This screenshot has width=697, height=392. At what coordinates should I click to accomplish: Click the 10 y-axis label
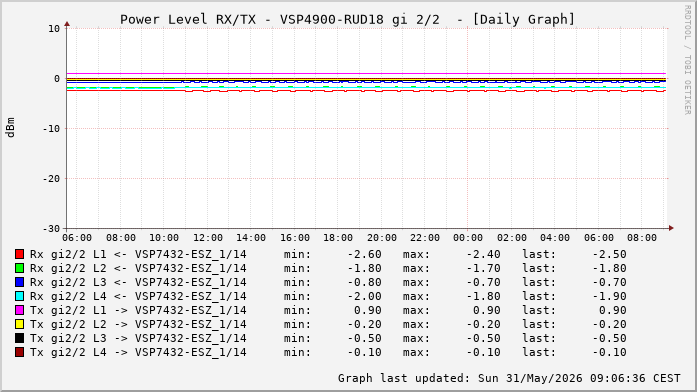pyautogui.click(x=54, y=29)
